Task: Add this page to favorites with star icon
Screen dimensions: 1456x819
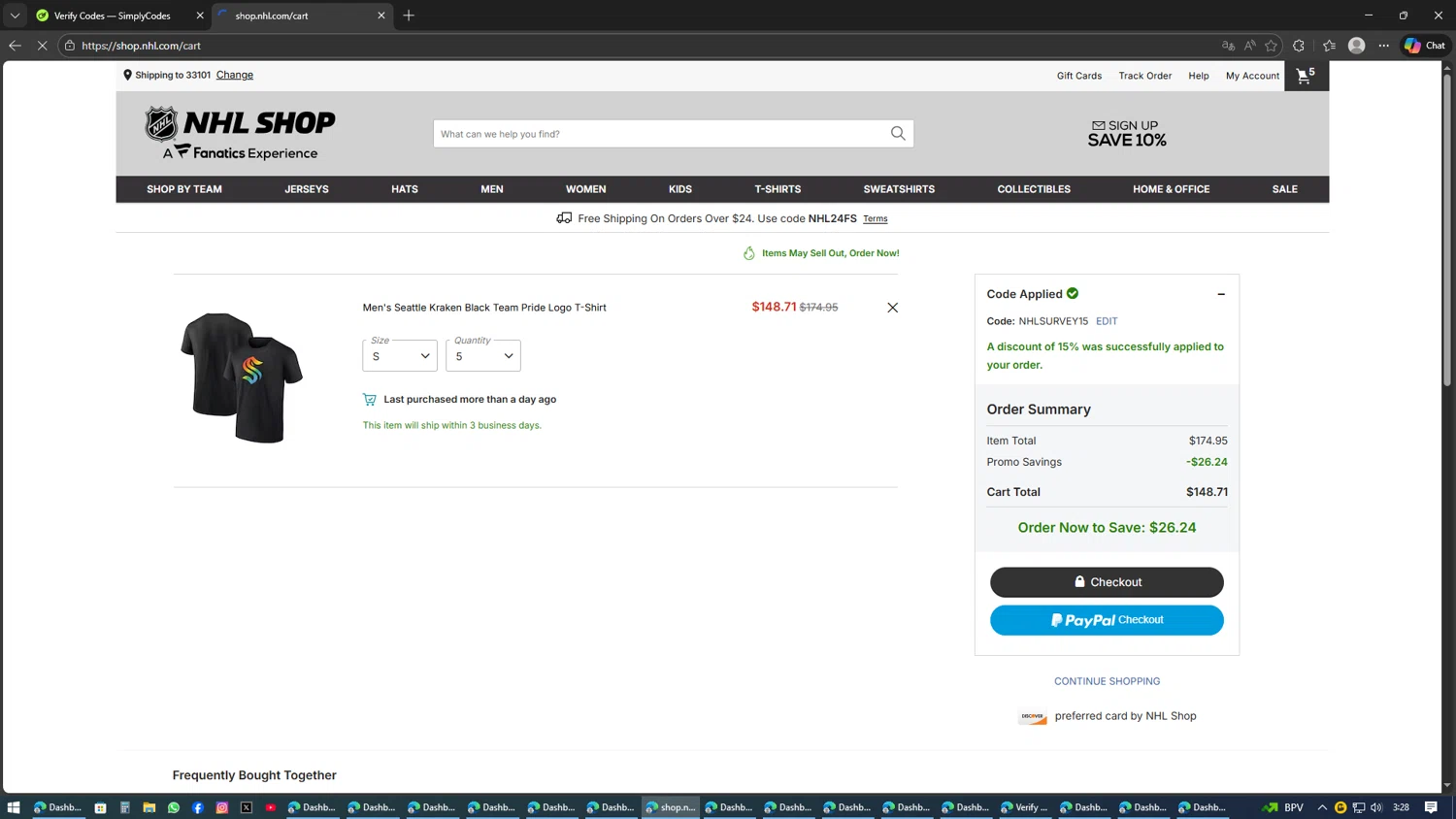Action: point(1271,46)
